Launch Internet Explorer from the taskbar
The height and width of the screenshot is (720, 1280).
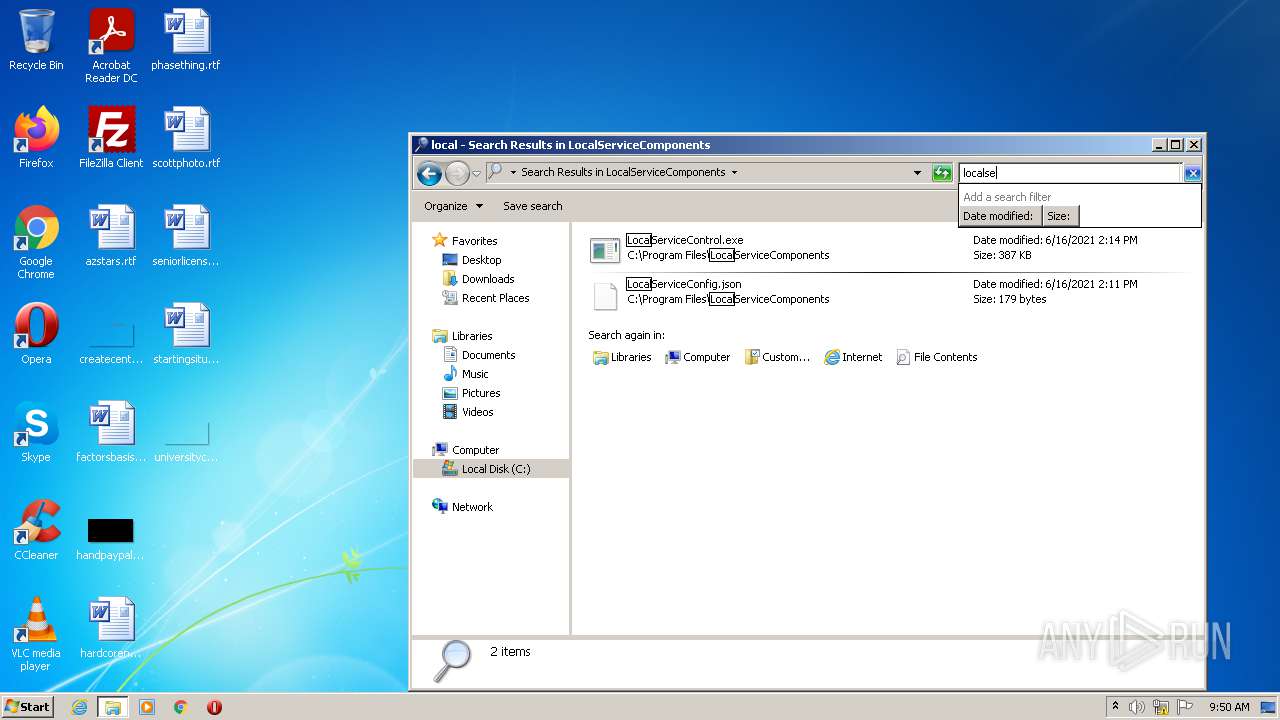[79, 707]
